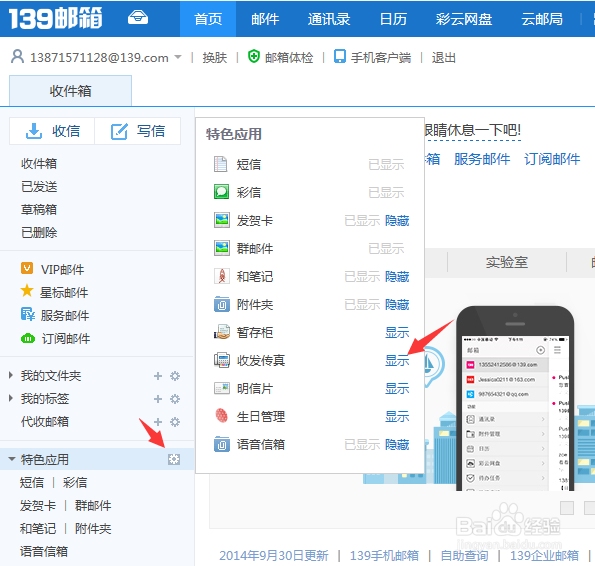Click the 暂存柜 icon in popup
595x566 pixels.
click(222, 332)
